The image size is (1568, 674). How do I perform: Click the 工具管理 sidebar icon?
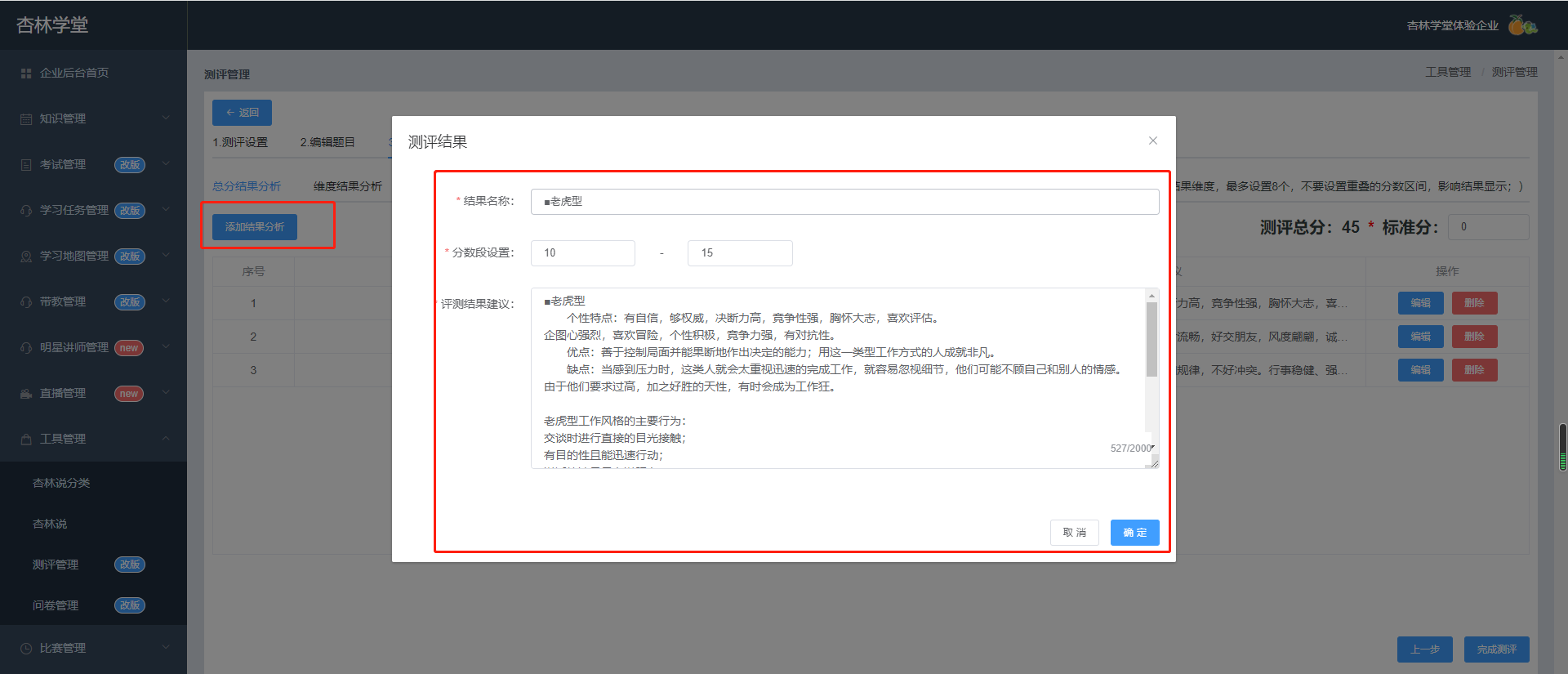(26, 440)
